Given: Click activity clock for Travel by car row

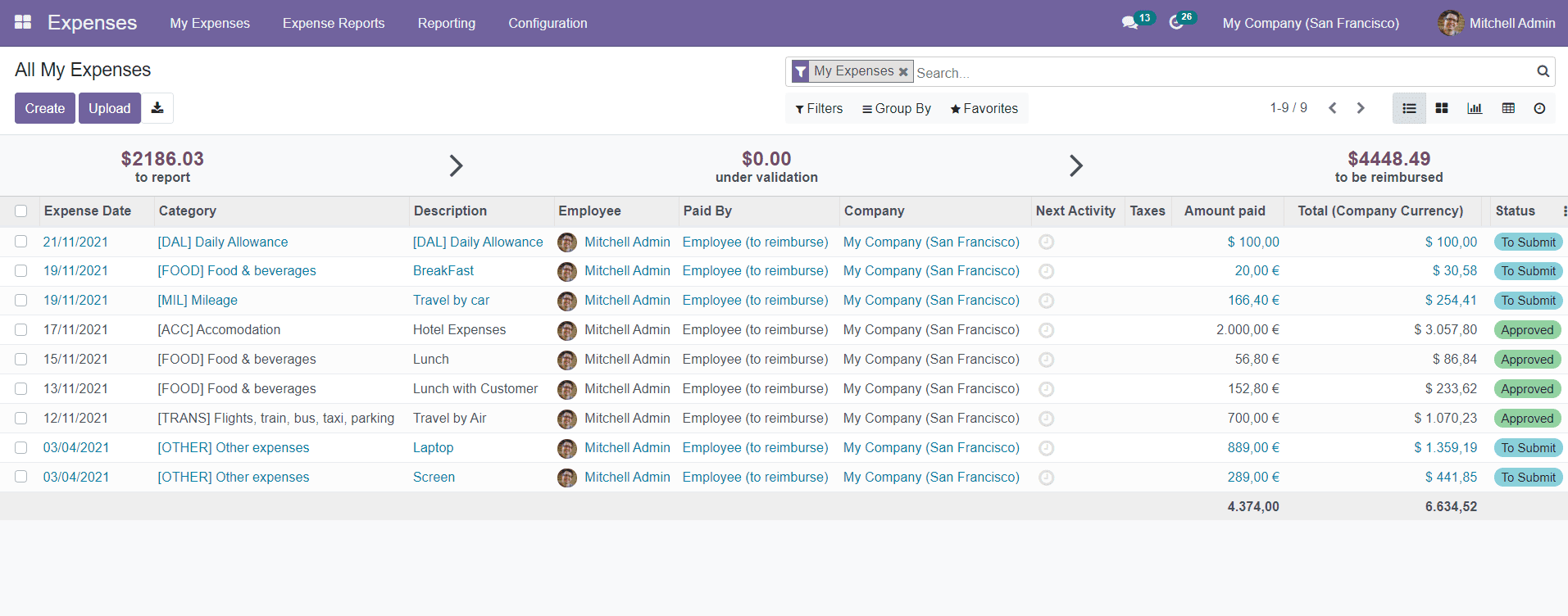Looking at the screenshot, I should click(x=1046, y=301).
